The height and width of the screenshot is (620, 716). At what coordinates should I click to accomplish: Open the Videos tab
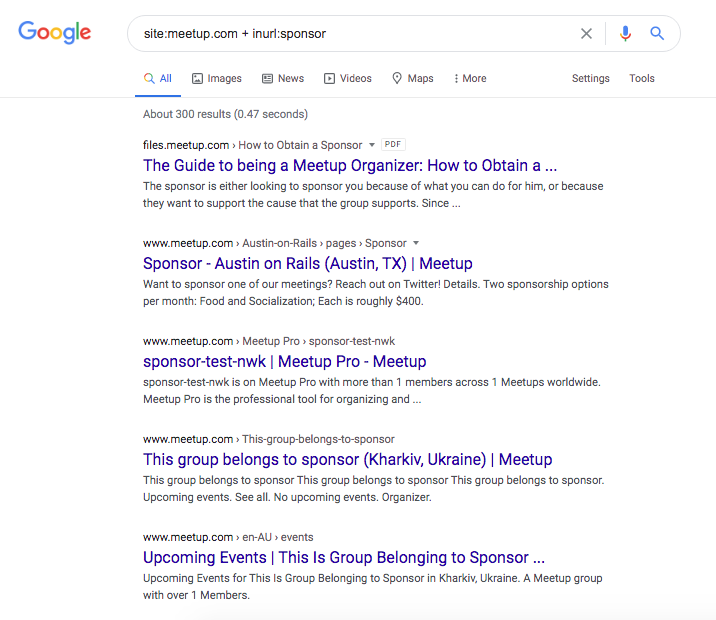[347, 79]
